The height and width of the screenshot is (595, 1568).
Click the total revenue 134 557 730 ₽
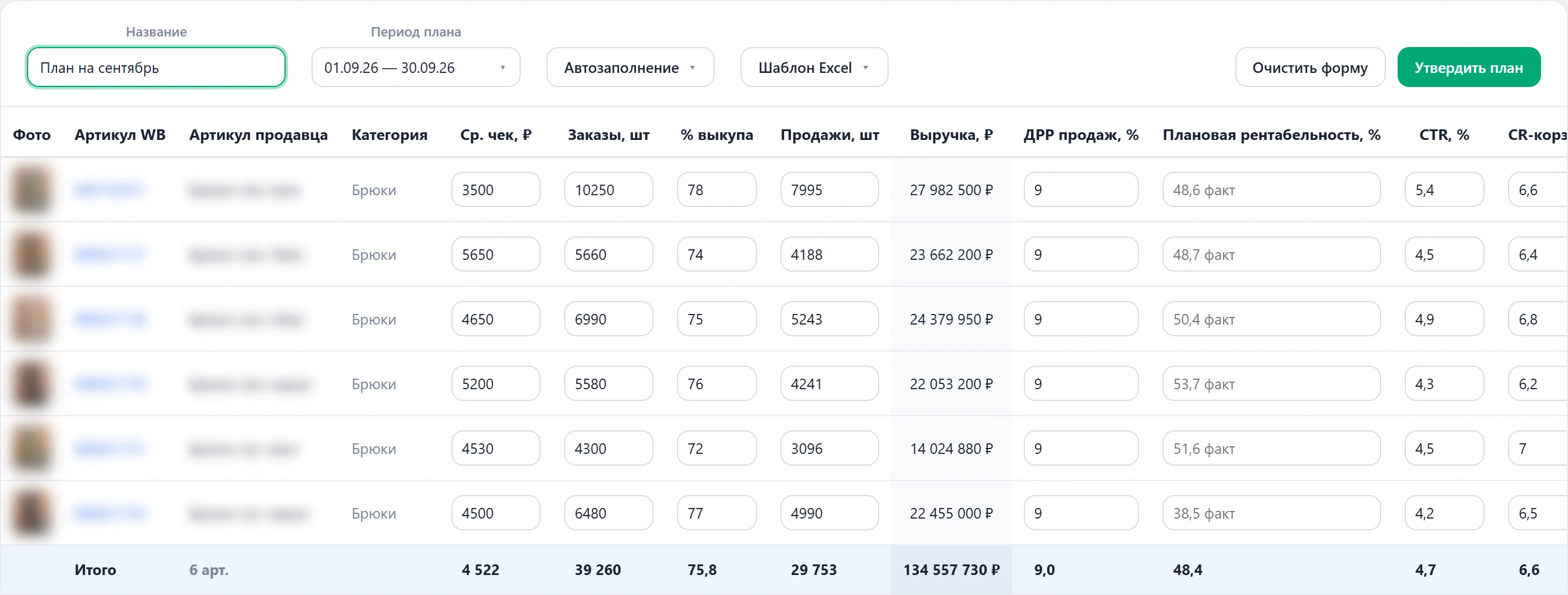click(951, 570)
